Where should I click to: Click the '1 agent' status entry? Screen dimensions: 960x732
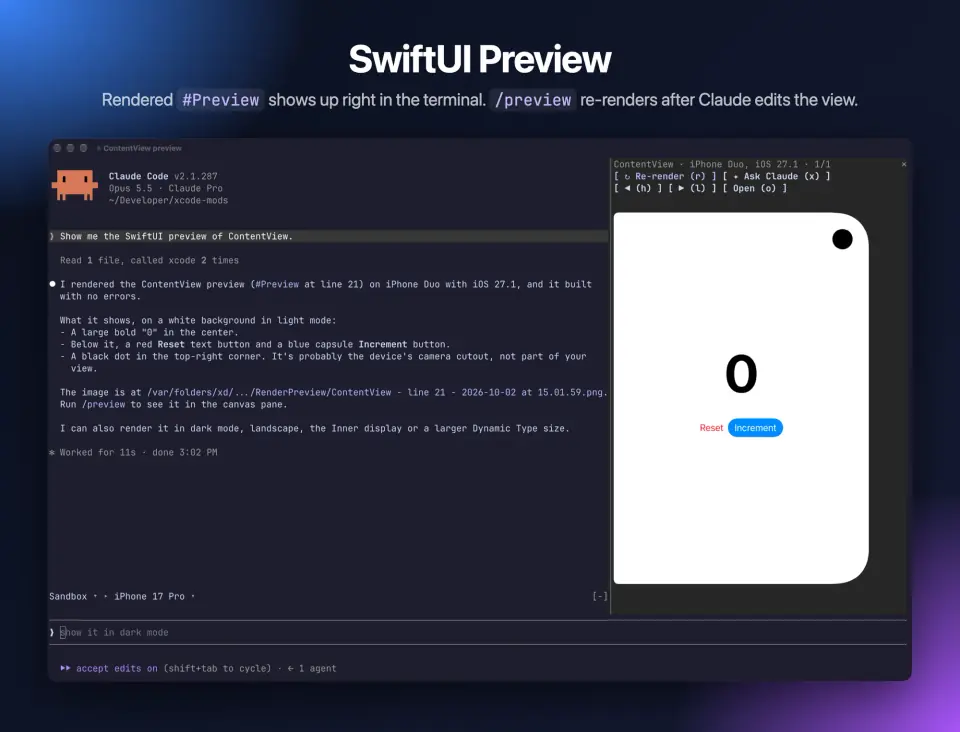pos(317,668)
